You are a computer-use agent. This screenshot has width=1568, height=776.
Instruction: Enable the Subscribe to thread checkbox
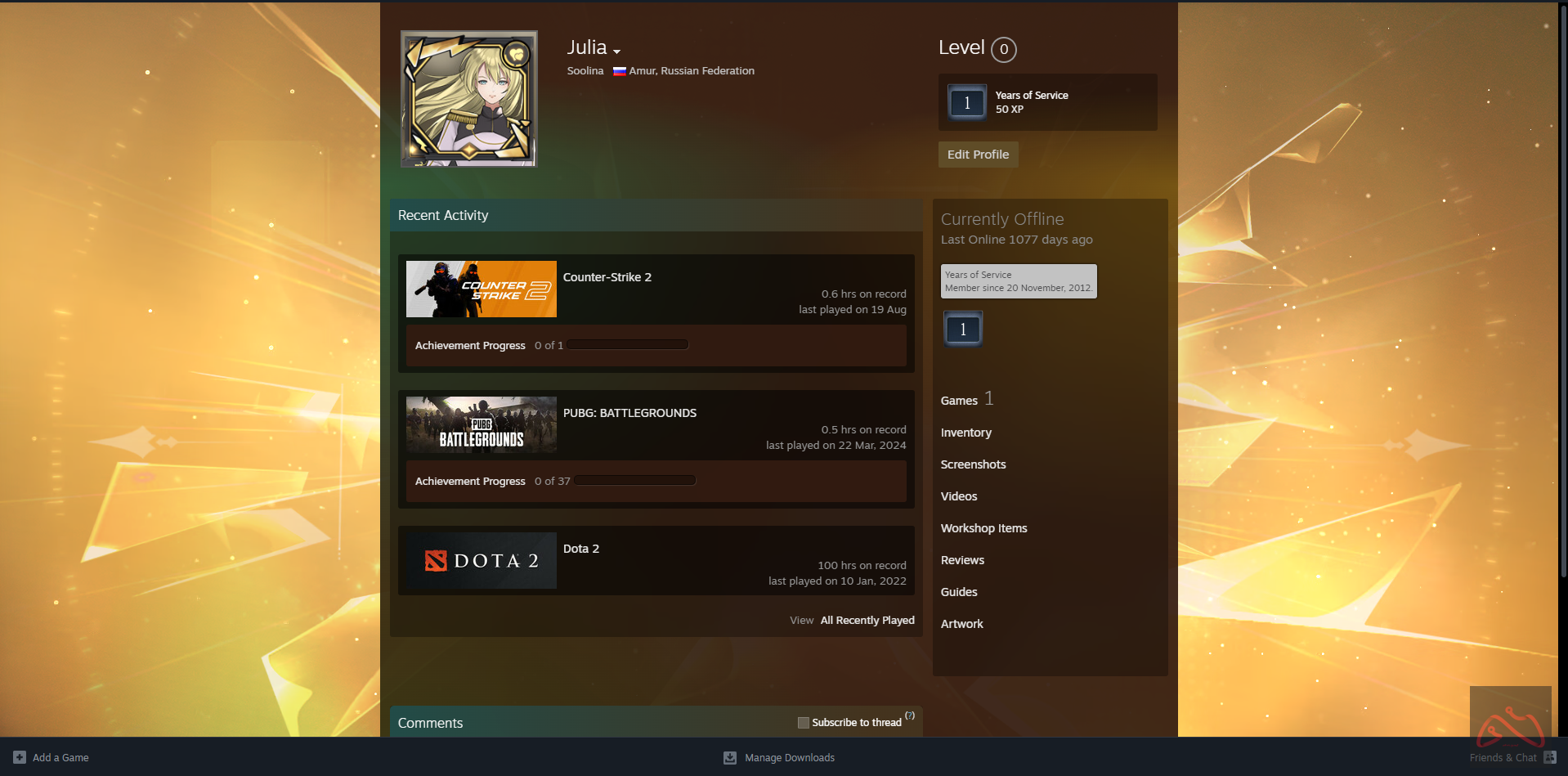(803, 723)
